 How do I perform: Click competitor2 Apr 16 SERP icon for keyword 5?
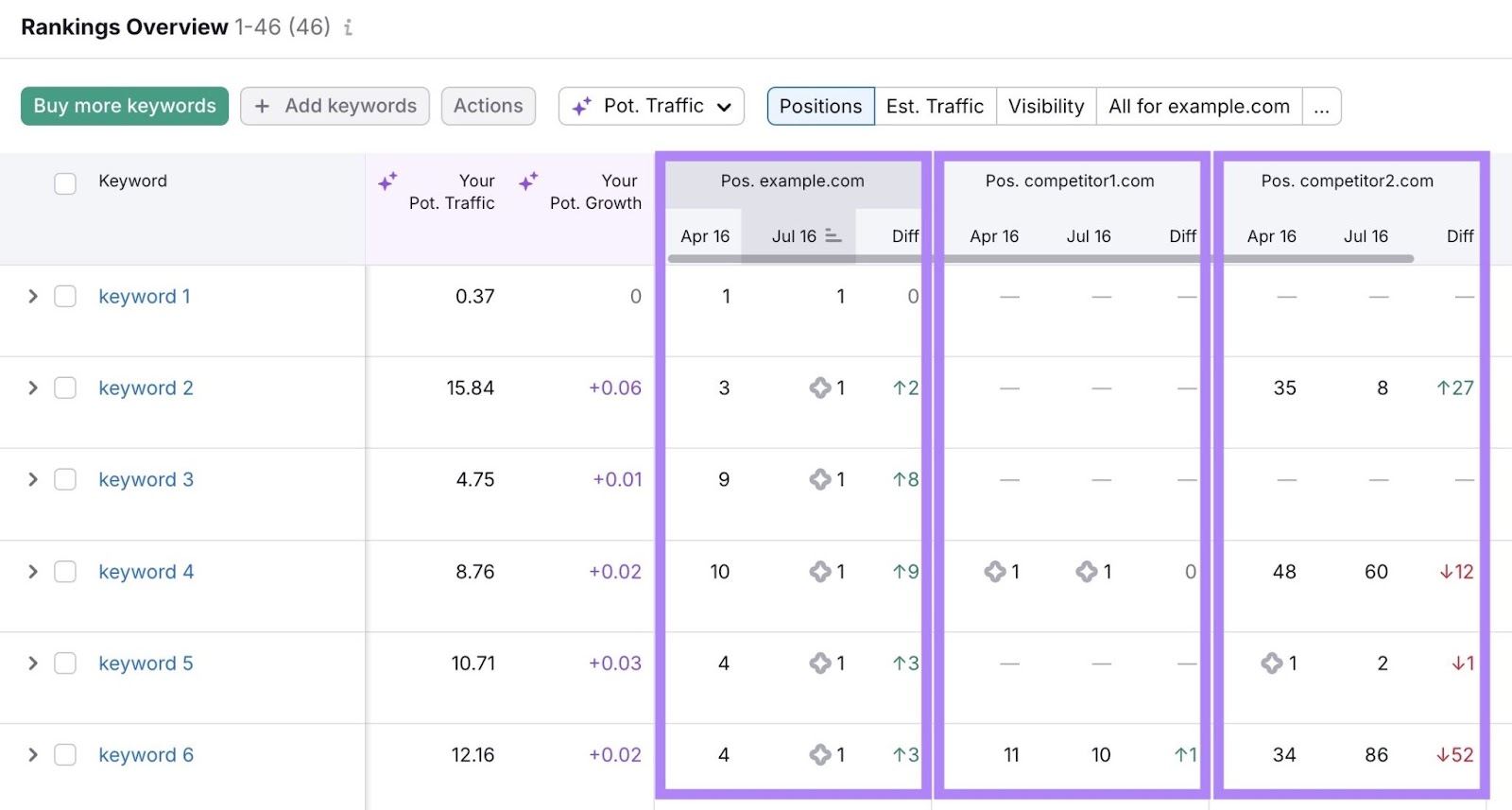coord(1271,664)
